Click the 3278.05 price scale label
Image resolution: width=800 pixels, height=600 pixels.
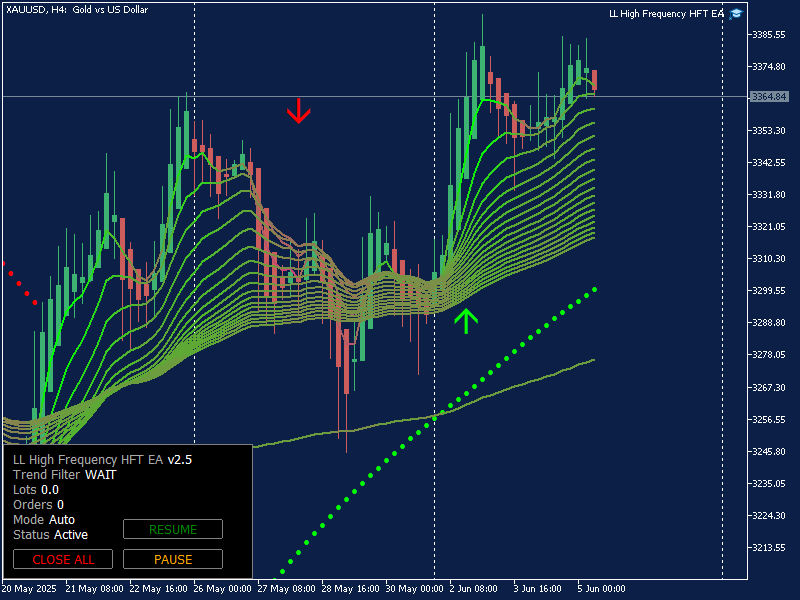click(x=769, y=355)
